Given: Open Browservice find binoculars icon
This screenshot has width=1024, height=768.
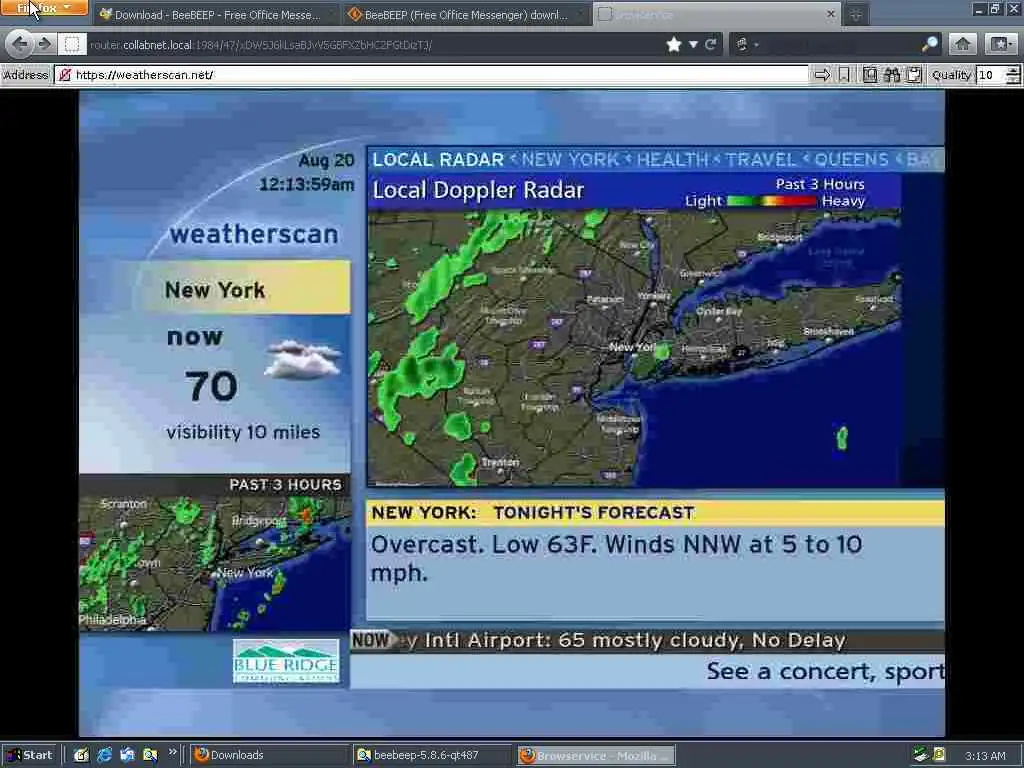Looking at the screenshot, I should 892,75.
